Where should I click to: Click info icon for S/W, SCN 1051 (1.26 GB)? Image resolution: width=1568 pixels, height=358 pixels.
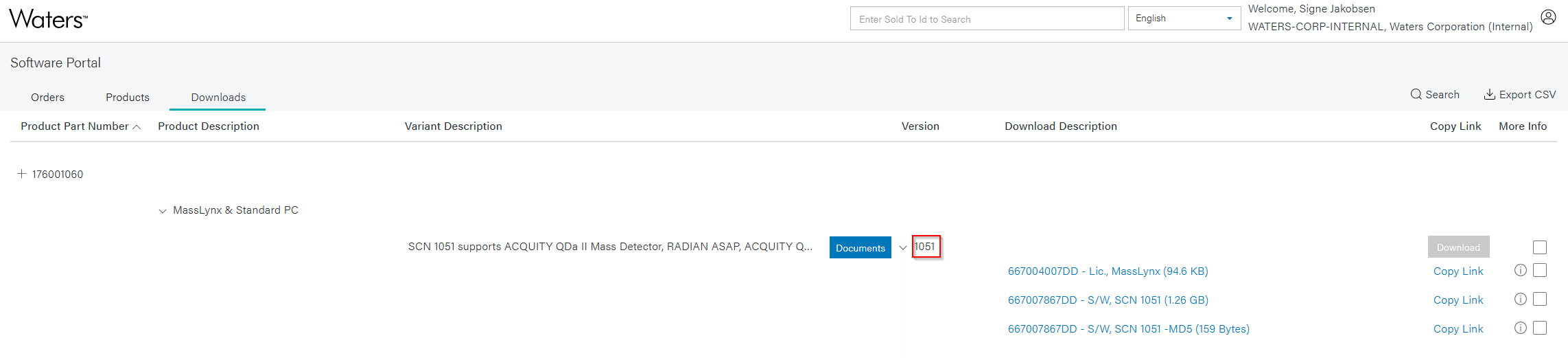(1520, 300)
